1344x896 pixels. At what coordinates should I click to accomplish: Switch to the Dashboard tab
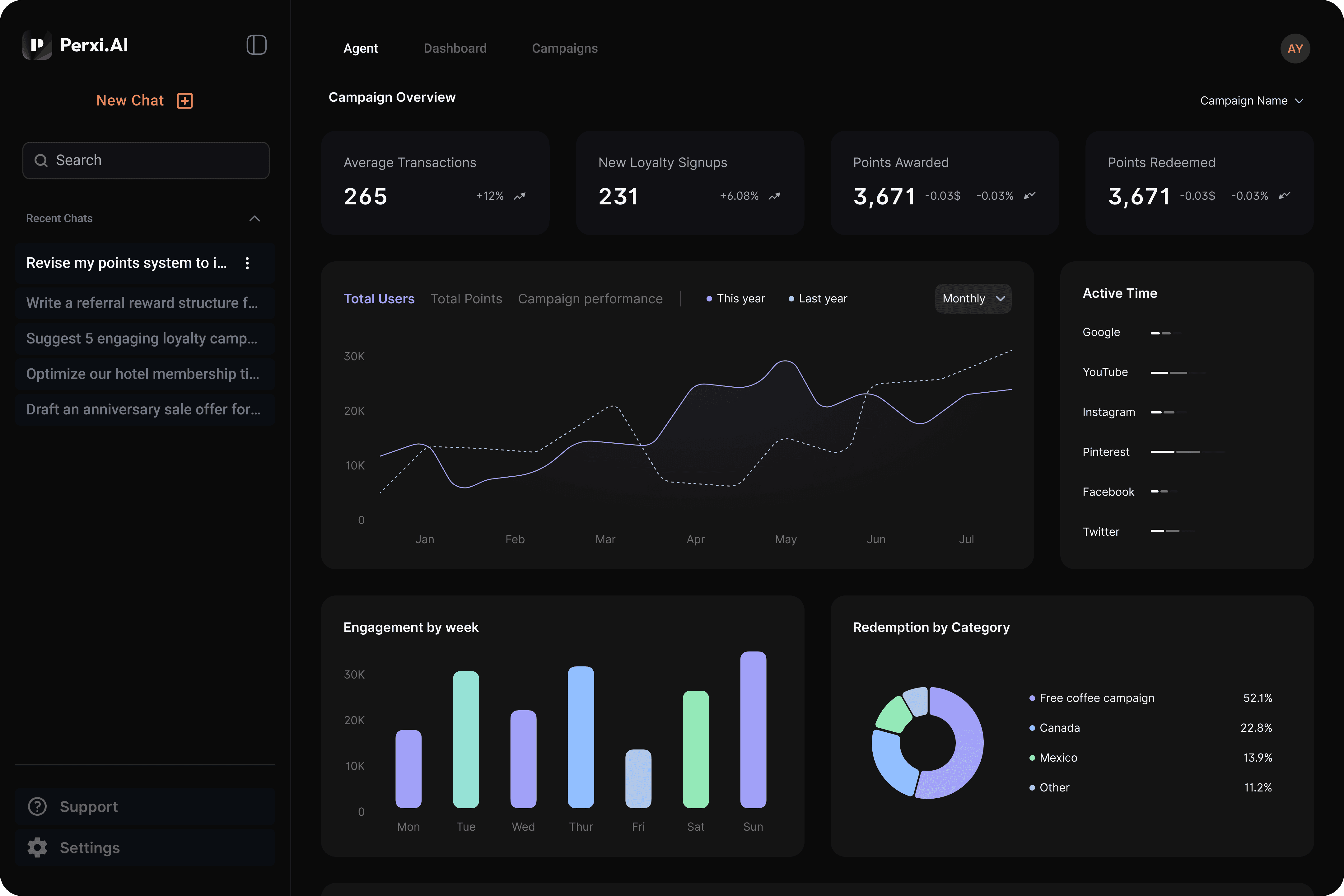pyautogui.click(x=455, y=49)
